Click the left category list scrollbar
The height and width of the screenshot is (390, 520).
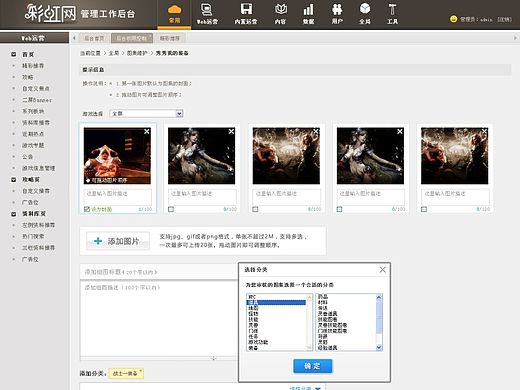(309, 322)
